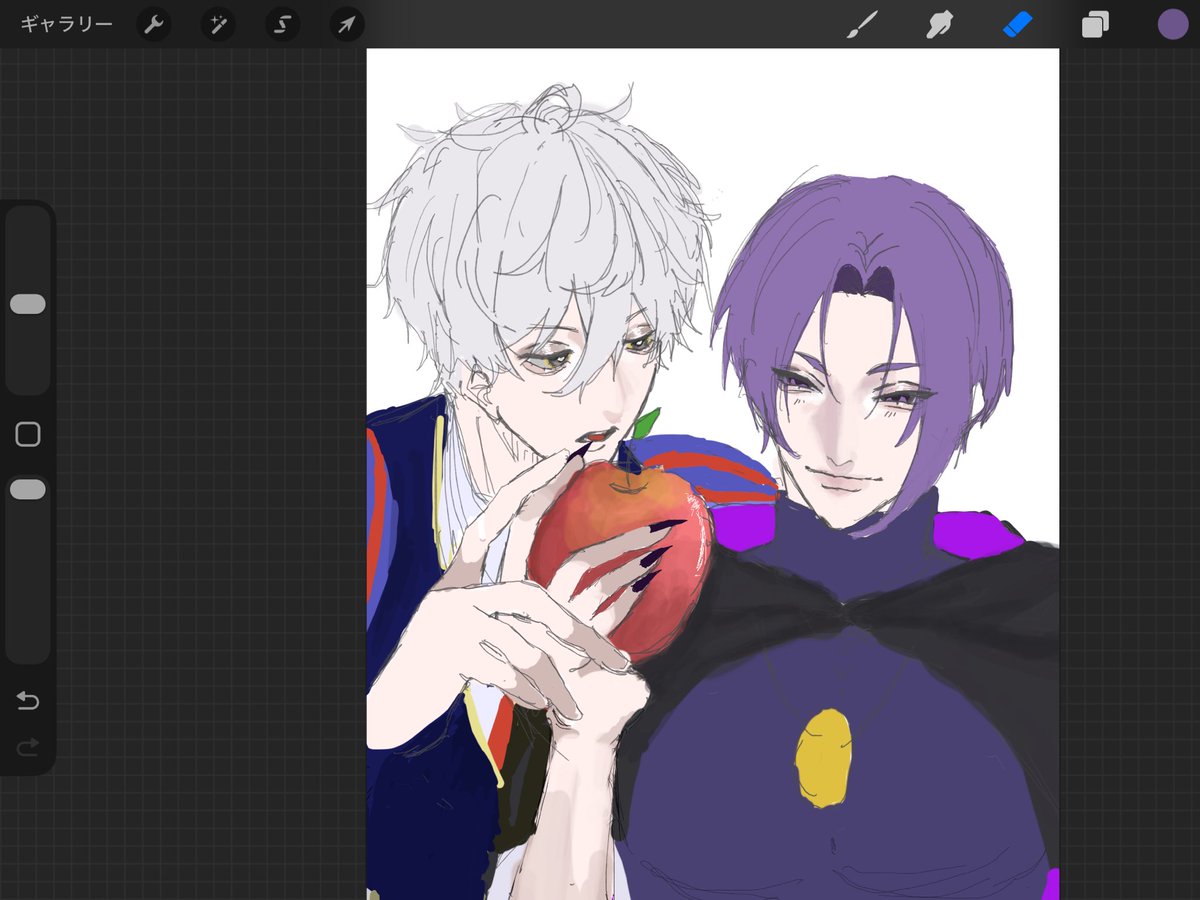Select the Eraser tool
The height and width of the screenshot is (900, 1200).
click(1017, 24)
